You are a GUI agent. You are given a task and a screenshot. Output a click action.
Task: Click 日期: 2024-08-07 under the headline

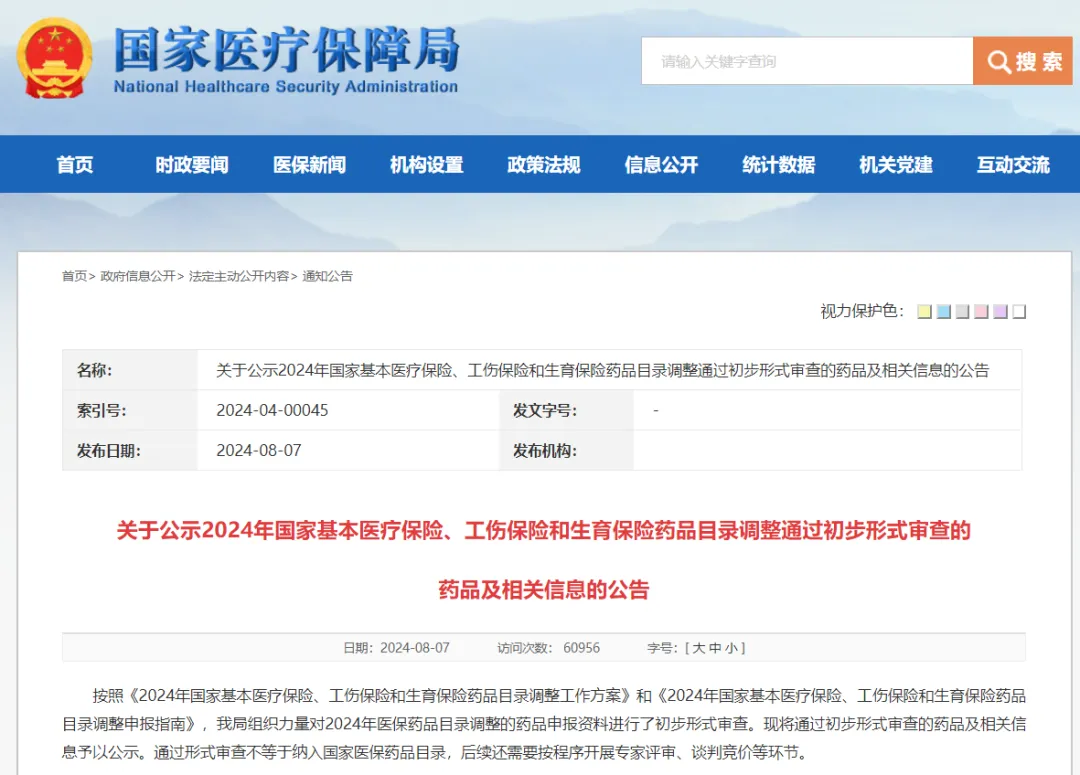(x=397, y=648)
